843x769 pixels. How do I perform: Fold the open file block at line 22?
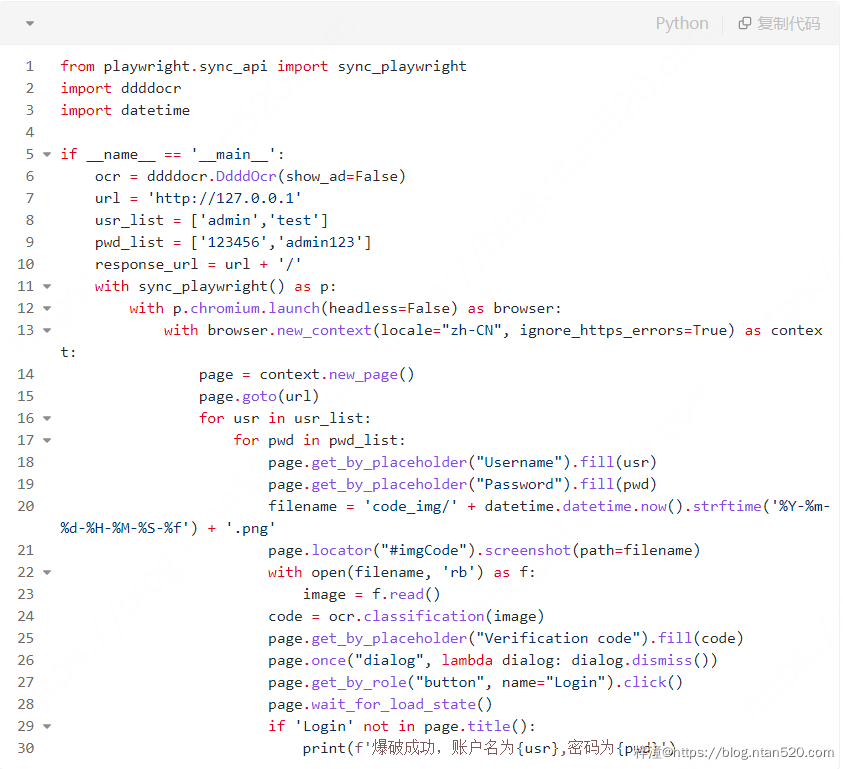pos(47,572)
